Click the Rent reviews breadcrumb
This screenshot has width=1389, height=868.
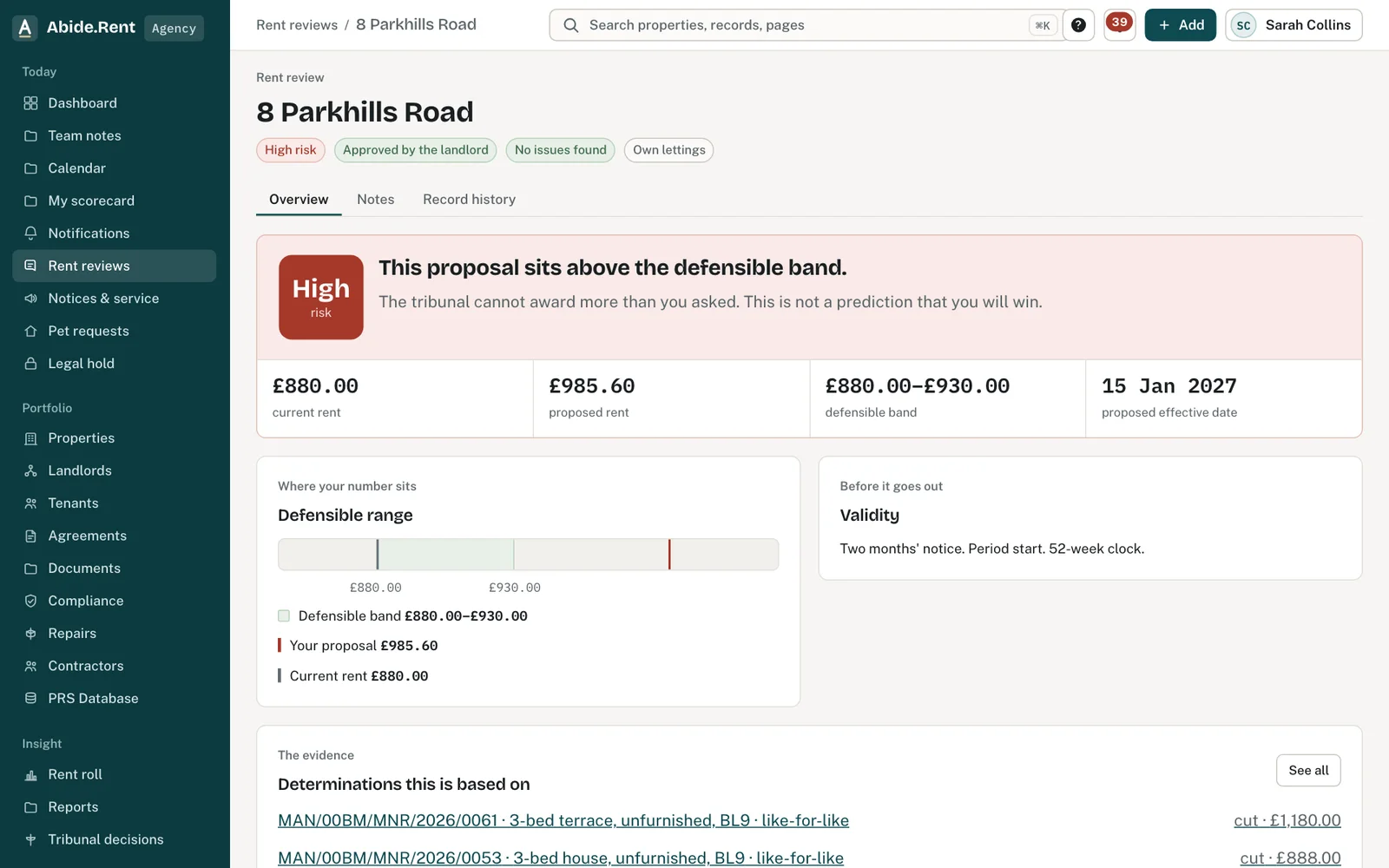click(x=297, y=25)
